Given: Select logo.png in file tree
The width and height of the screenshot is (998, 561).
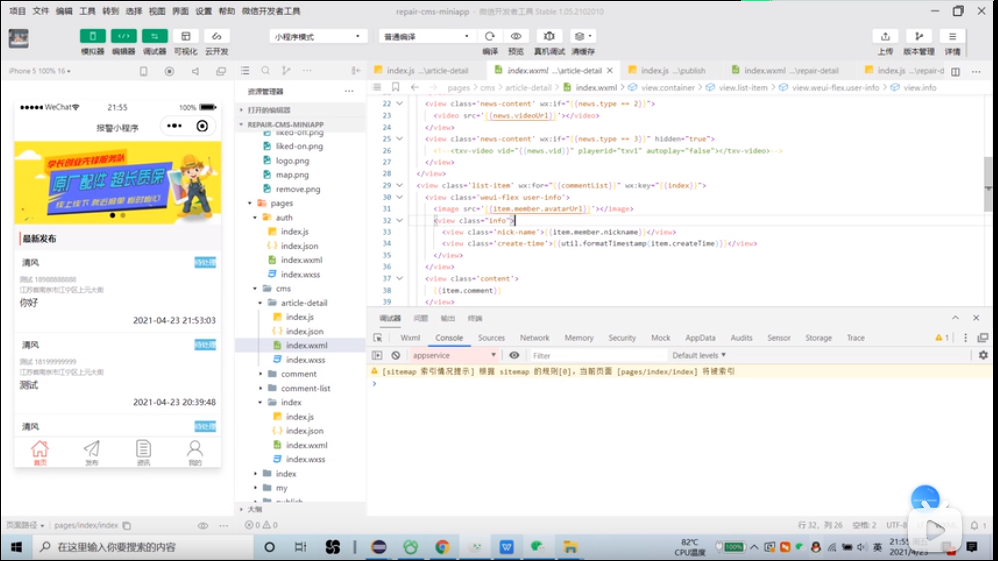Looking at the screenshot, I should (x=292, y=160).
